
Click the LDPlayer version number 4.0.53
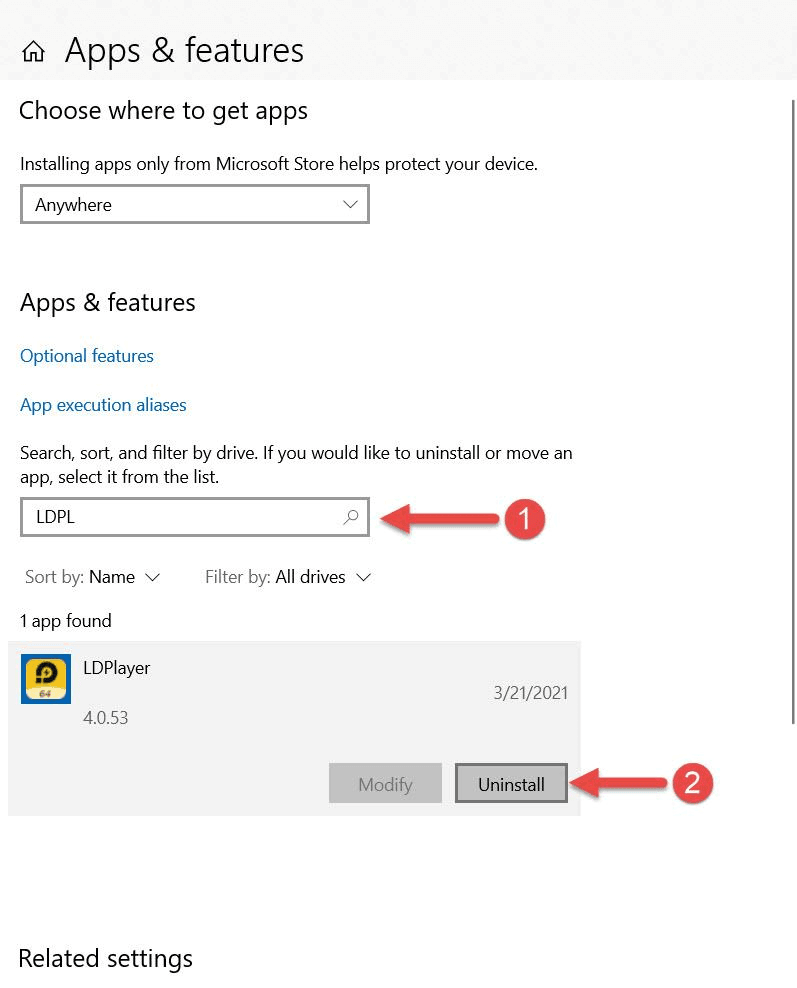click(x=106, y=718)
